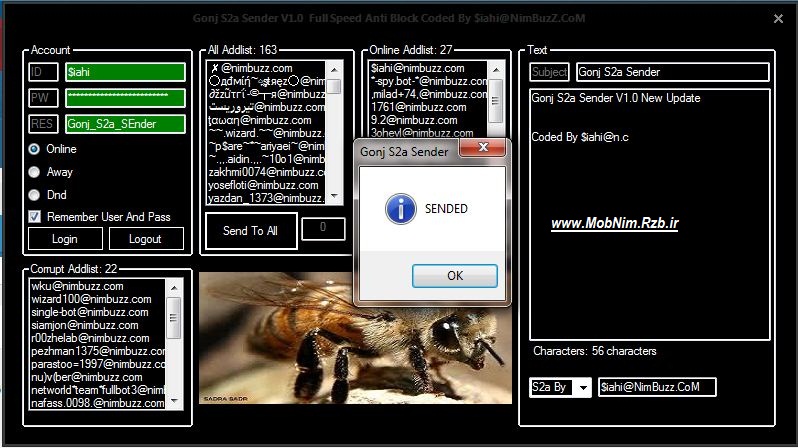Close the main Gonj S2a Sender window

tap(778, 19)
